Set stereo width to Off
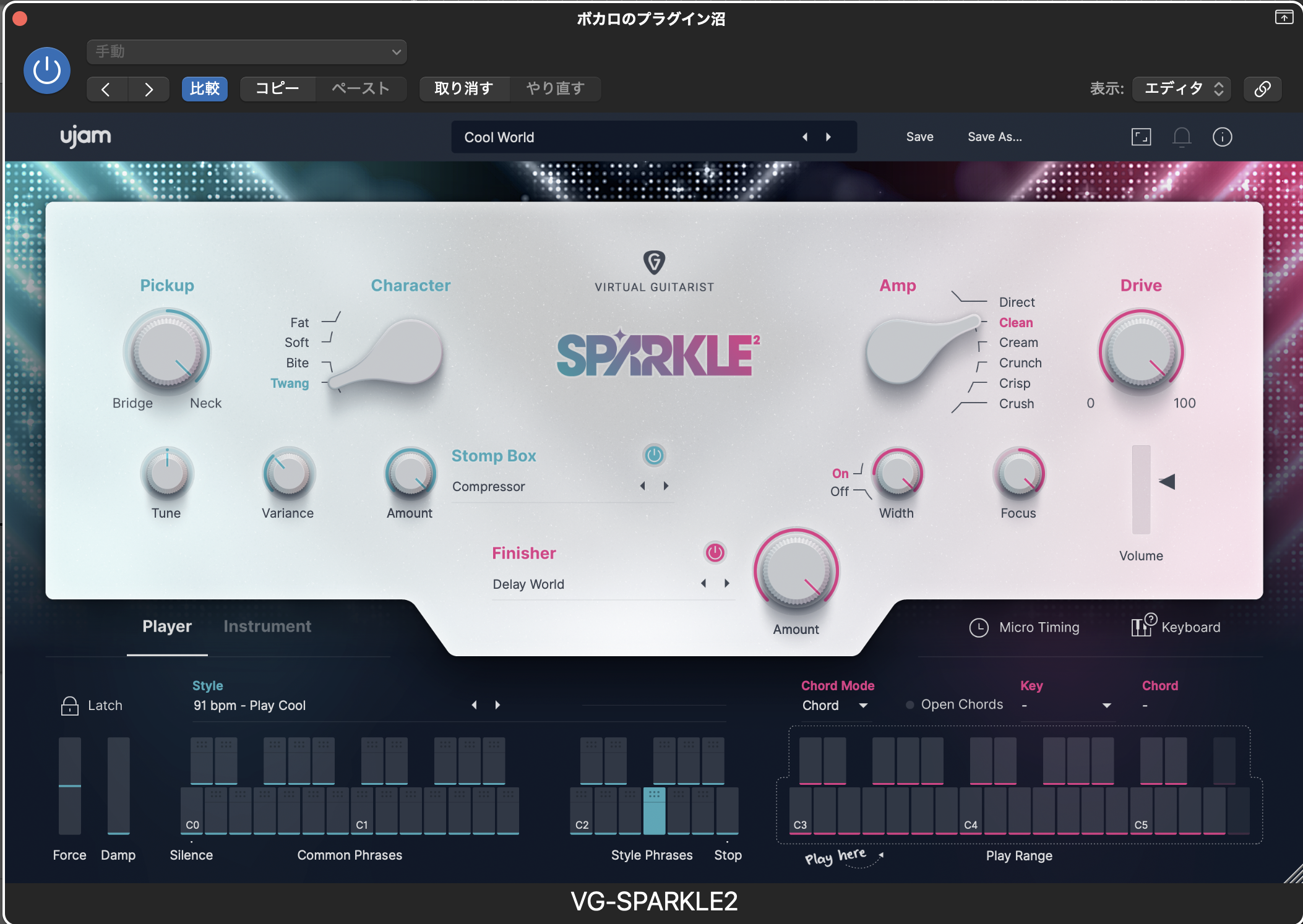Image resolution: width=1303 pixels, height=924 pixels. (x=840, y=491)
